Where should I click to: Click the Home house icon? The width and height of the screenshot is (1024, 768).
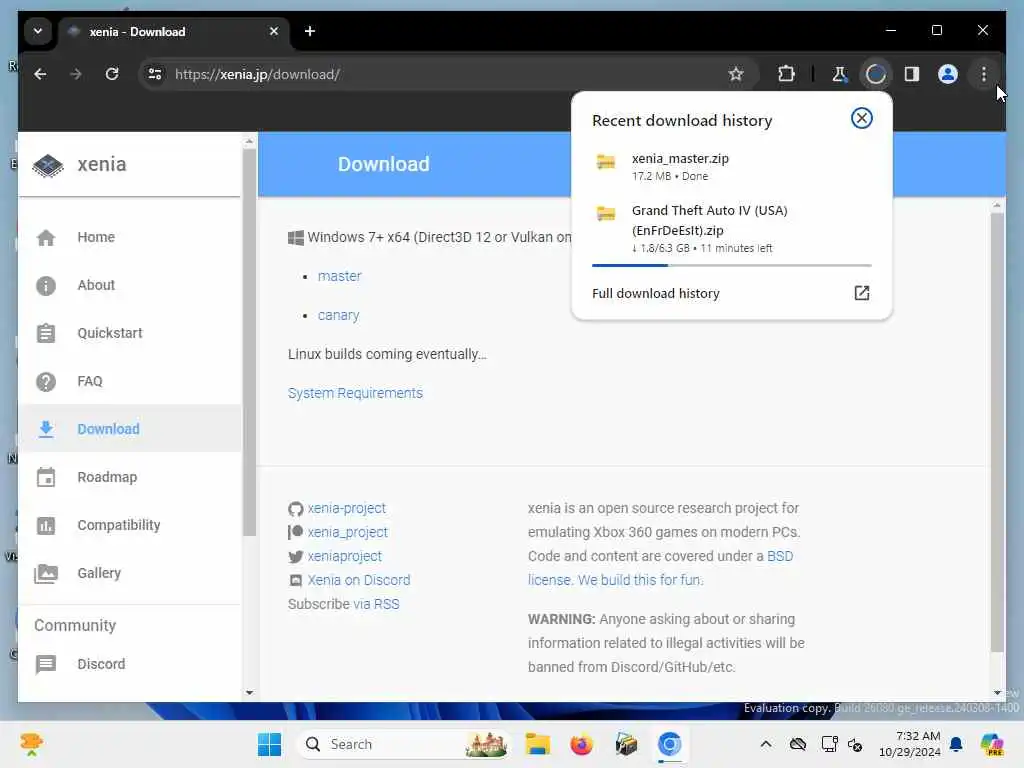coord(46,238)
